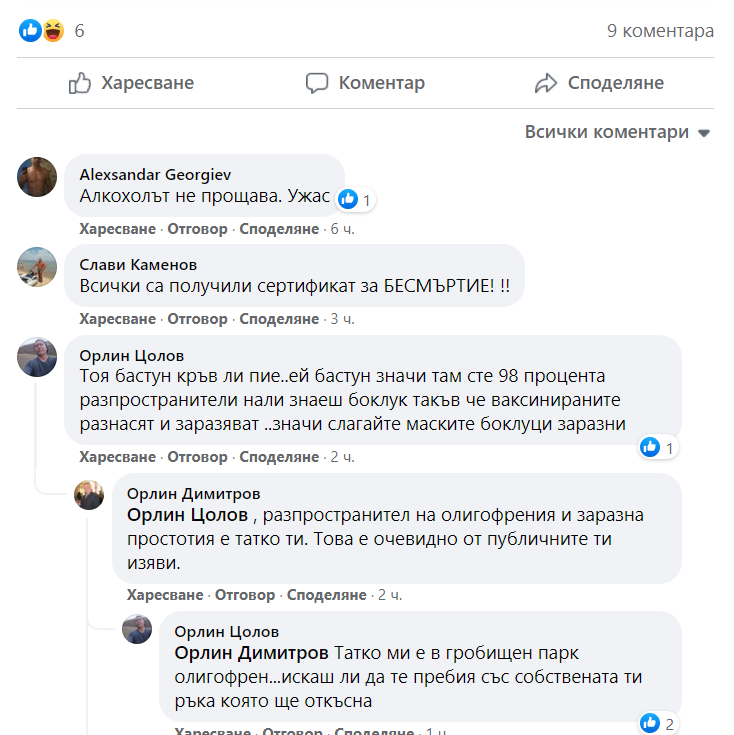Viewport: 734px width, 735px height.
Task: Open Alexsandar Georgiev's profile picture
Action: [37, 177]
